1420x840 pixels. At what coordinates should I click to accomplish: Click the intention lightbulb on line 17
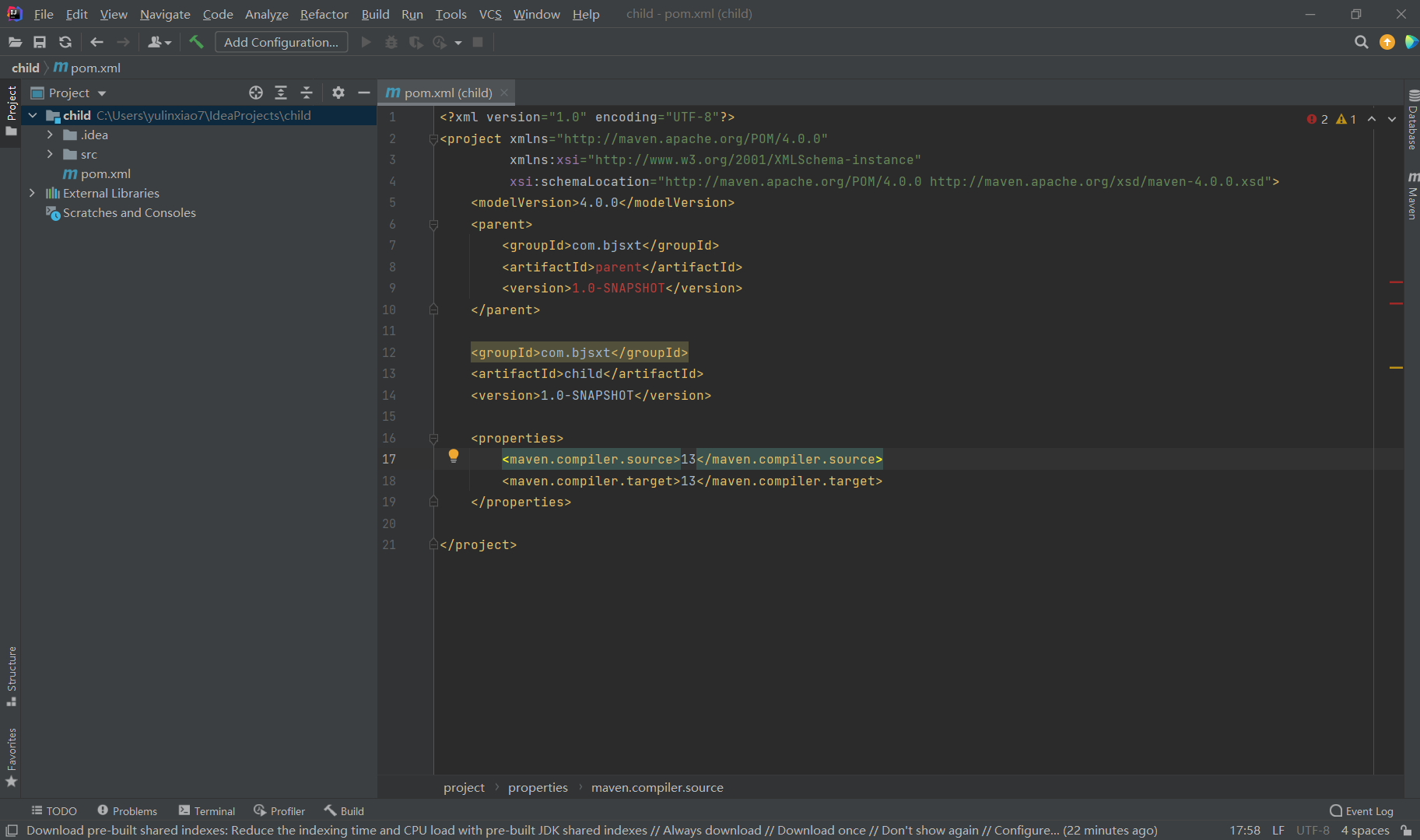(454, 456)
